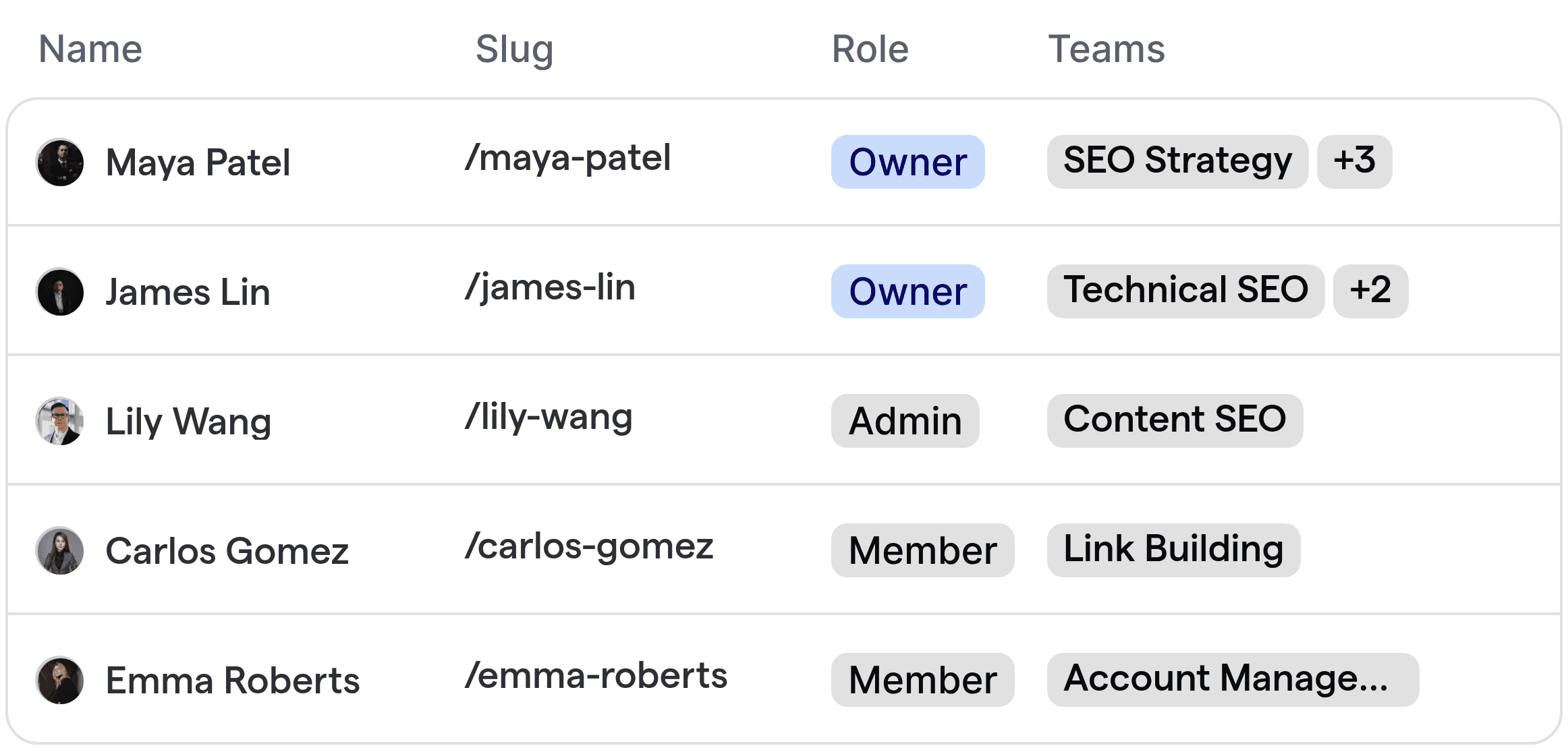Image resolution: width=1568 pixels, height=750 pixels.
Task: Select the Technical SEO team badge
Action: click(1185, 290)
